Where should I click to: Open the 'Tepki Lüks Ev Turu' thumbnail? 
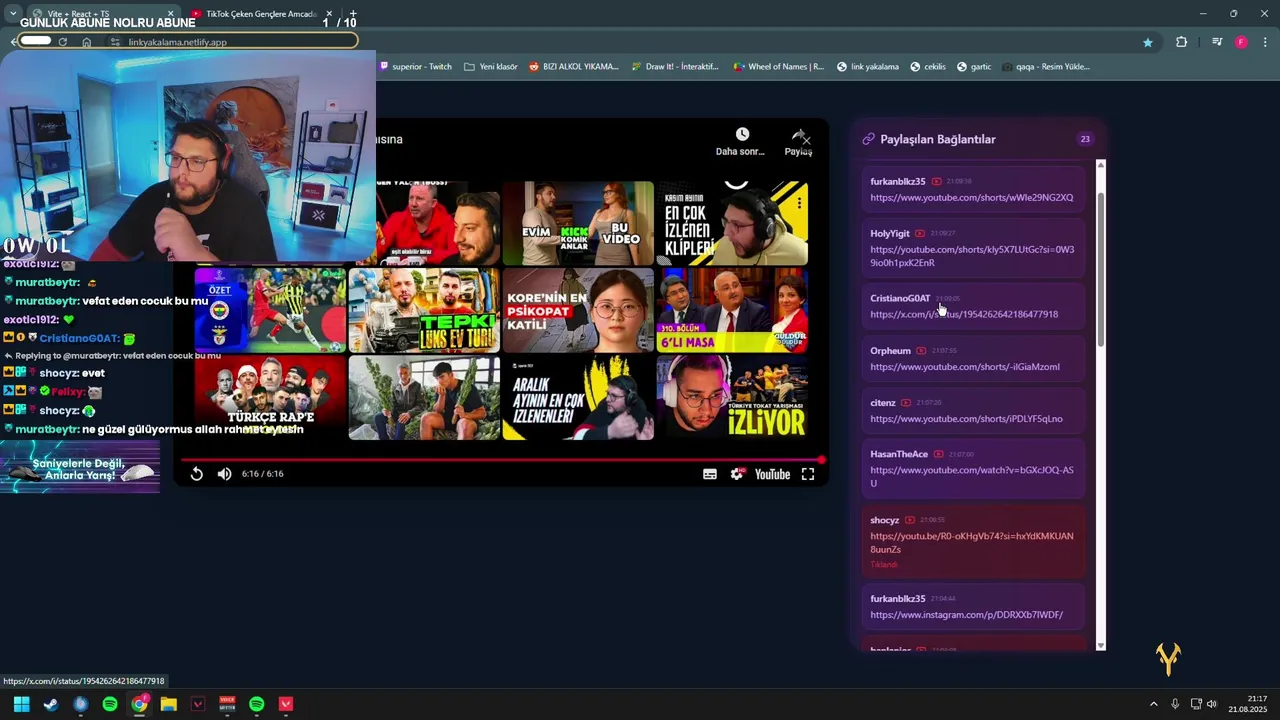[x=424, y=310]
